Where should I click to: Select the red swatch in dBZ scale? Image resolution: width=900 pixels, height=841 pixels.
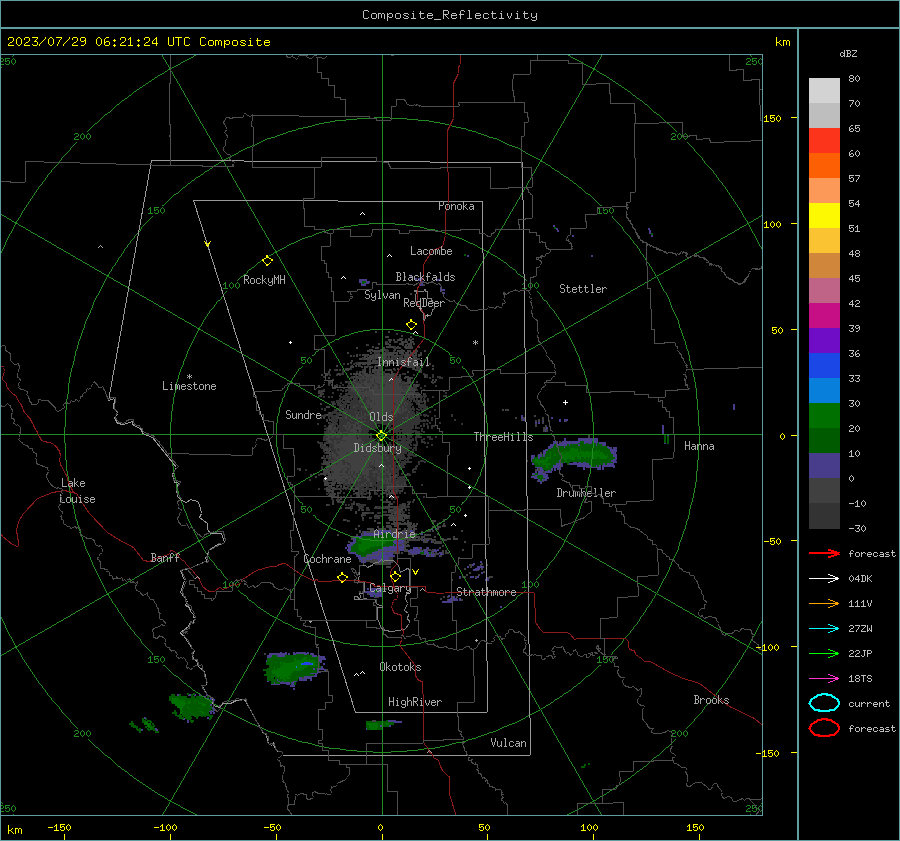824,140
